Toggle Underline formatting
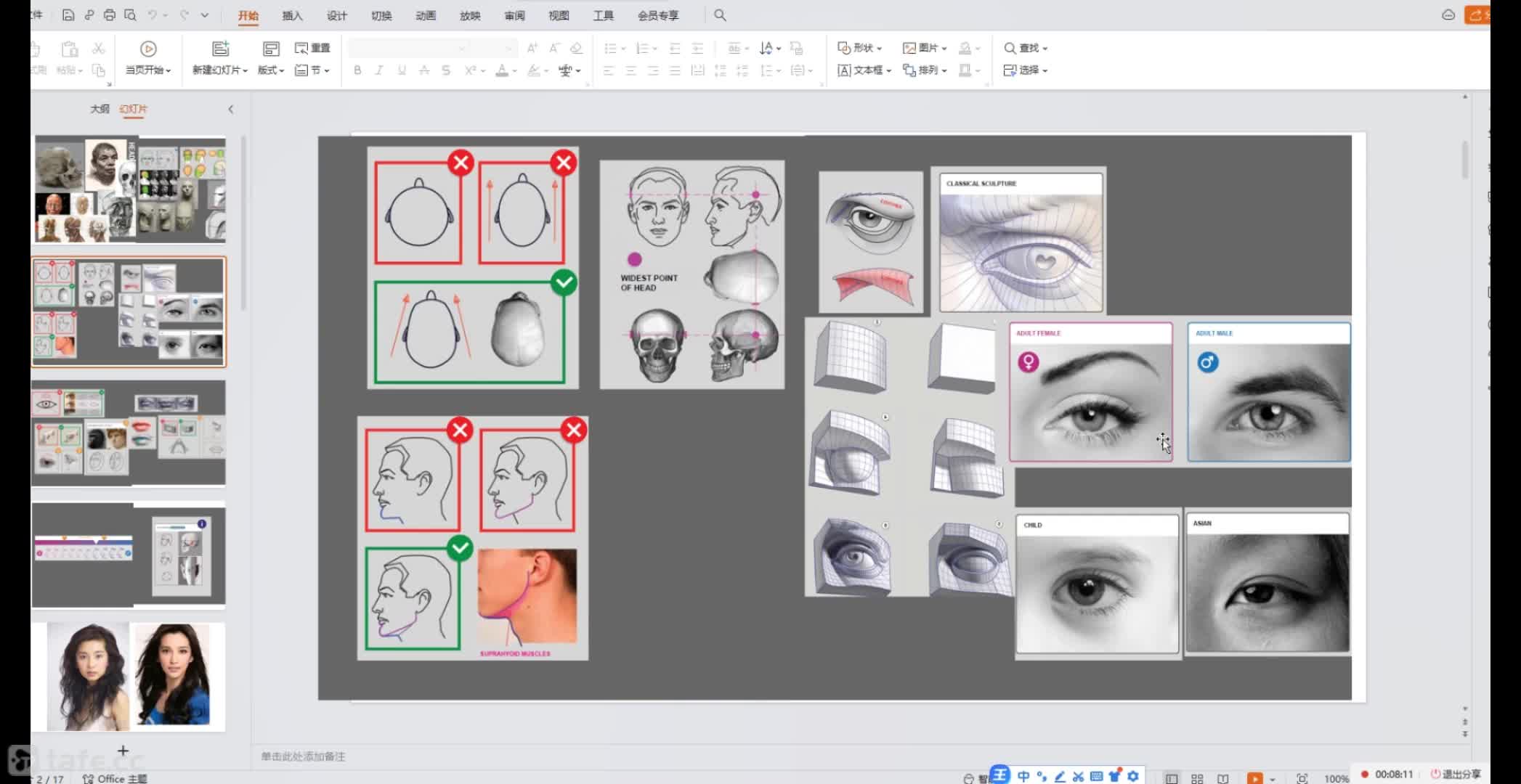The height and width of the screenshot is (784, 1521). (x=402, y=70)
